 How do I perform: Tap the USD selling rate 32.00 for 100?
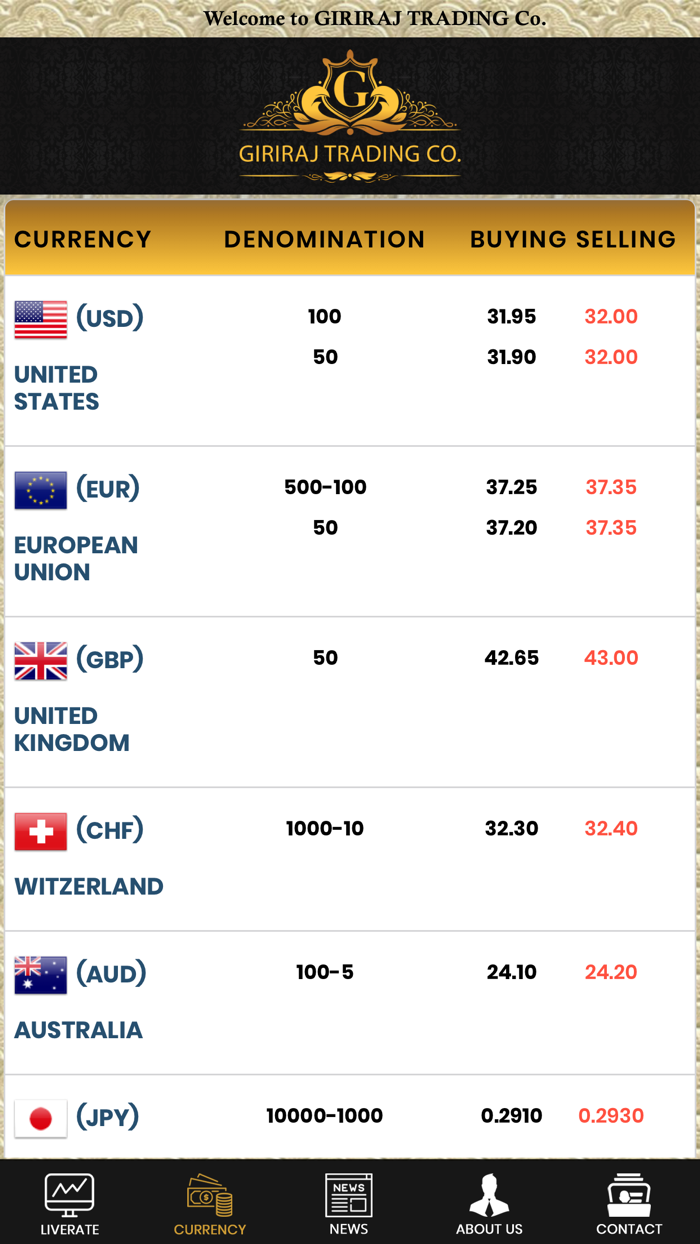(611, 317)
